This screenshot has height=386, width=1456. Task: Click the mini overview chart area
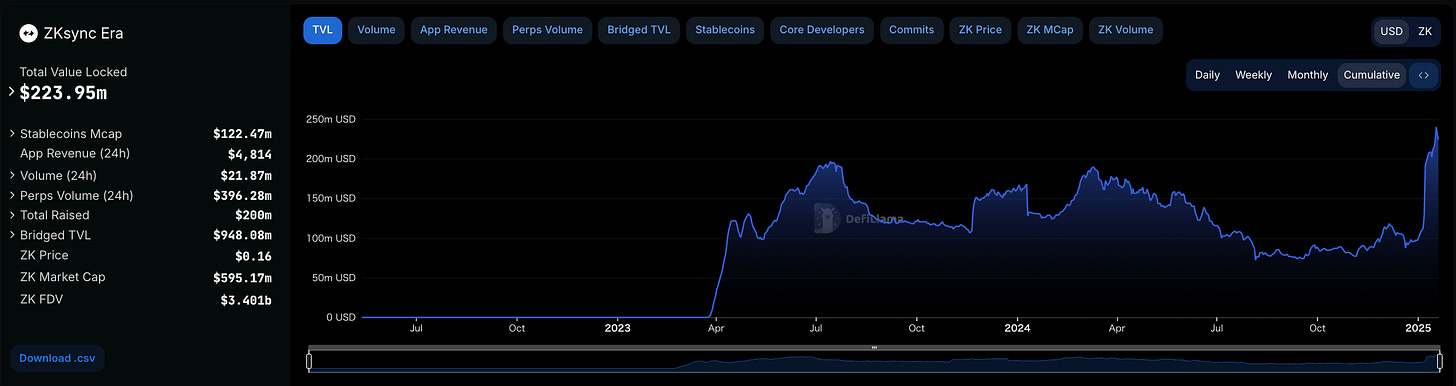click(x=875, y=362)
